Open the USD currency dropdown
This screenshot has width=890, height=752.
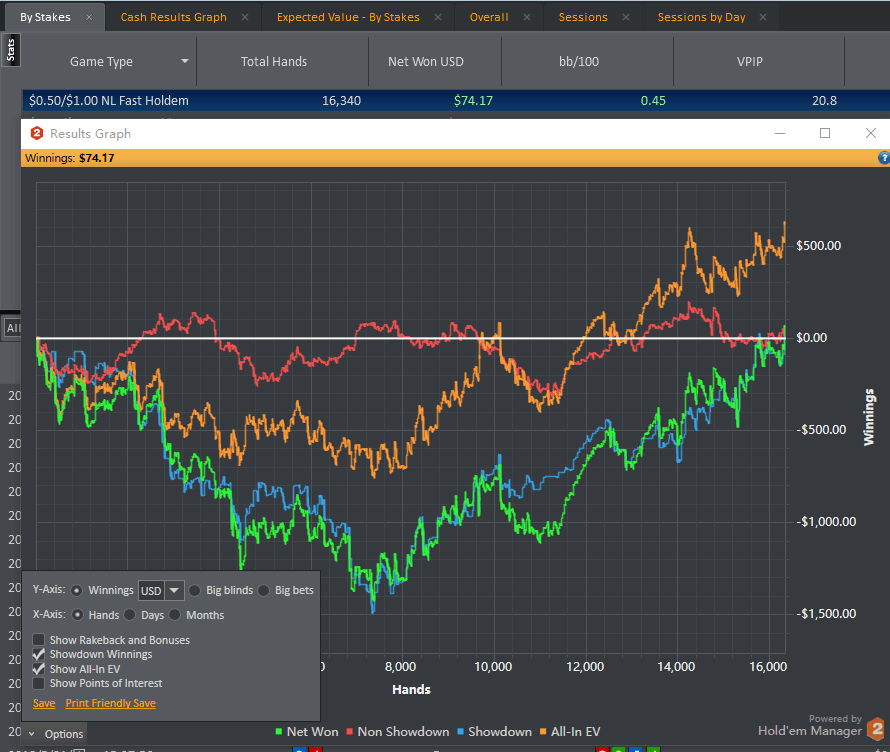coord(175,590)
